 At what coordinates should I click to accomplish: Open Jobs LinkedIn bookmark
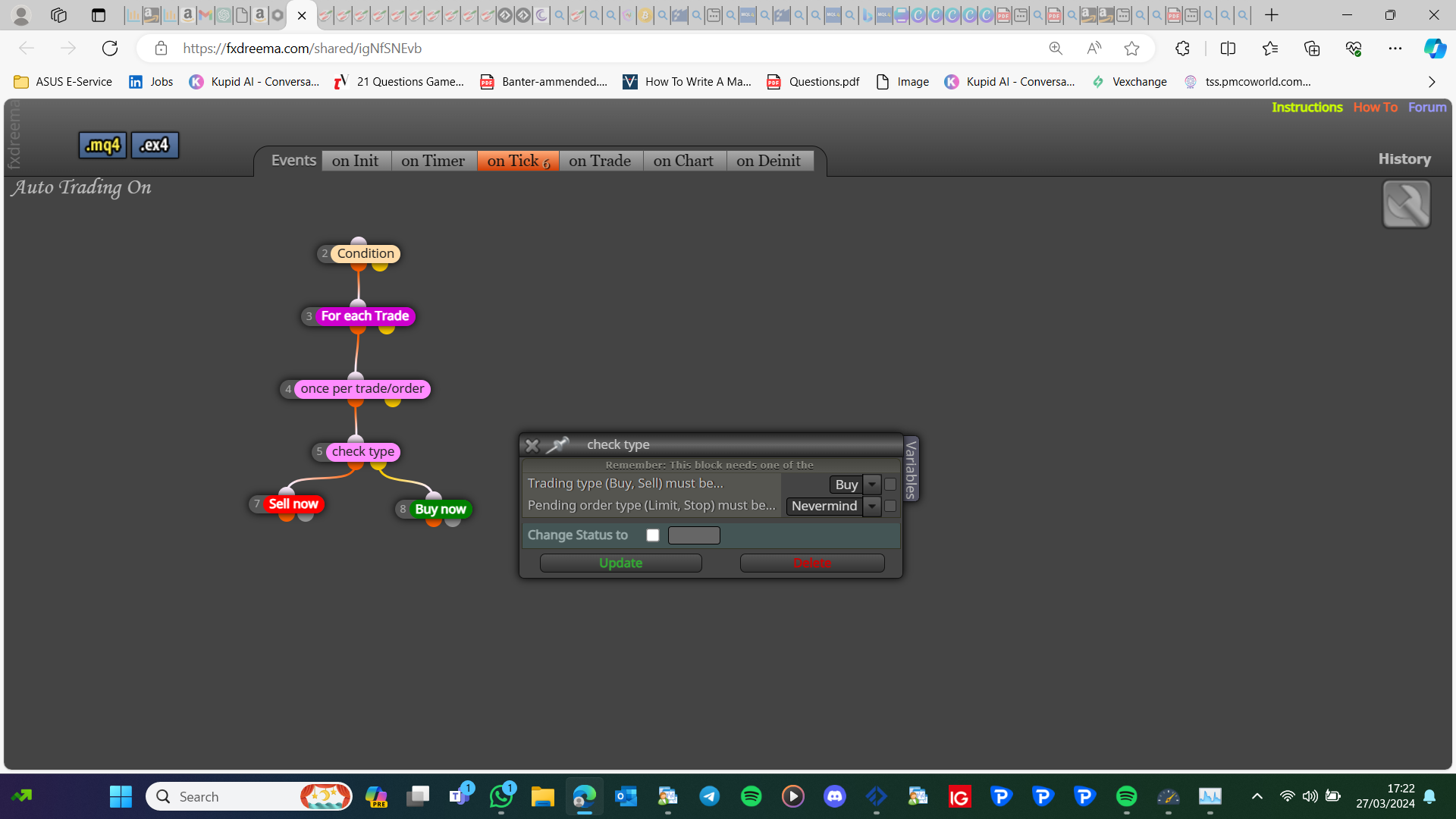coord(152,82)
